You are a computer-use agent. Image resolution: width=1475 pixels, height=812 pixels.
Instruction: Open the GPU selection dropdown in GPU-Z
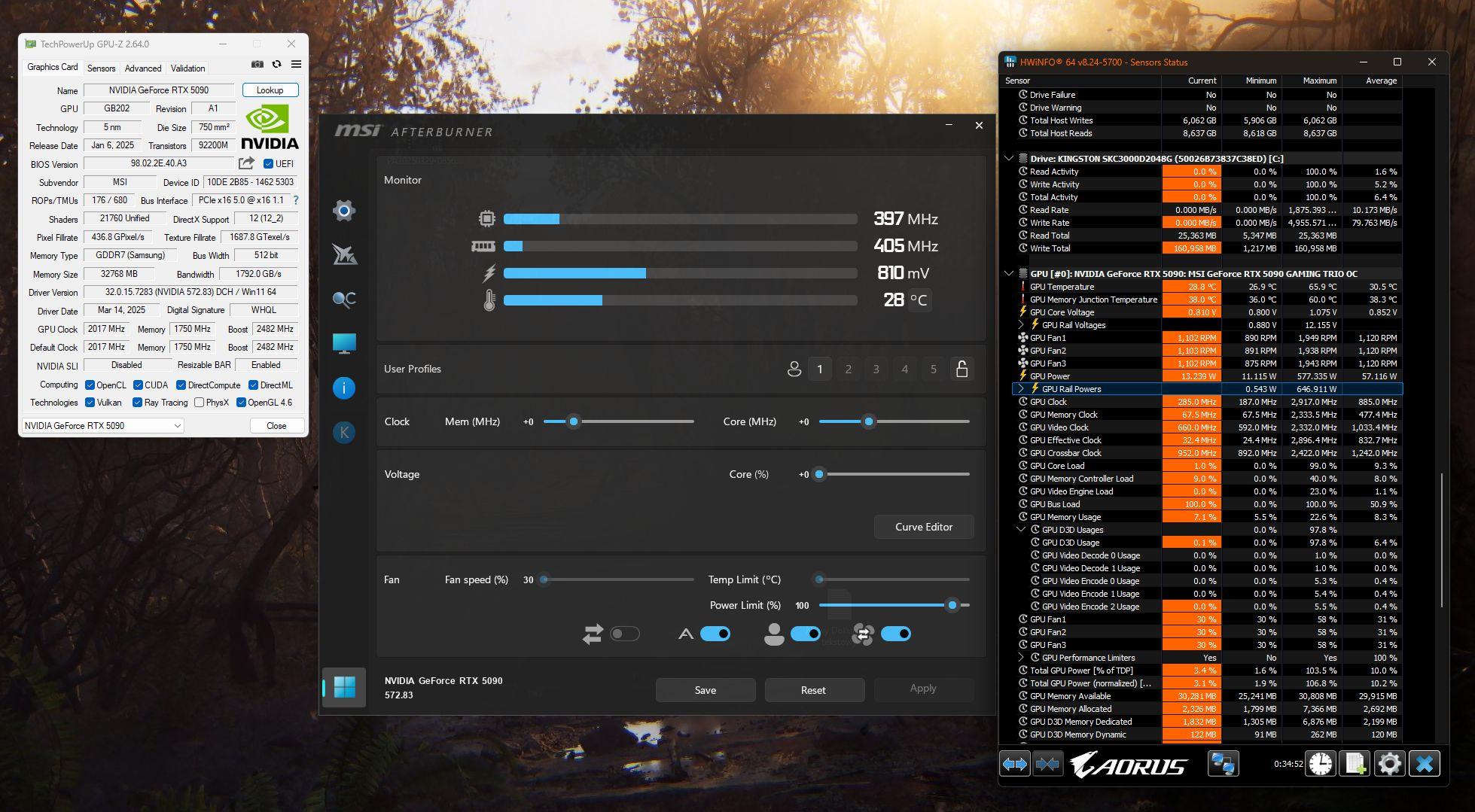pos(103,426)
